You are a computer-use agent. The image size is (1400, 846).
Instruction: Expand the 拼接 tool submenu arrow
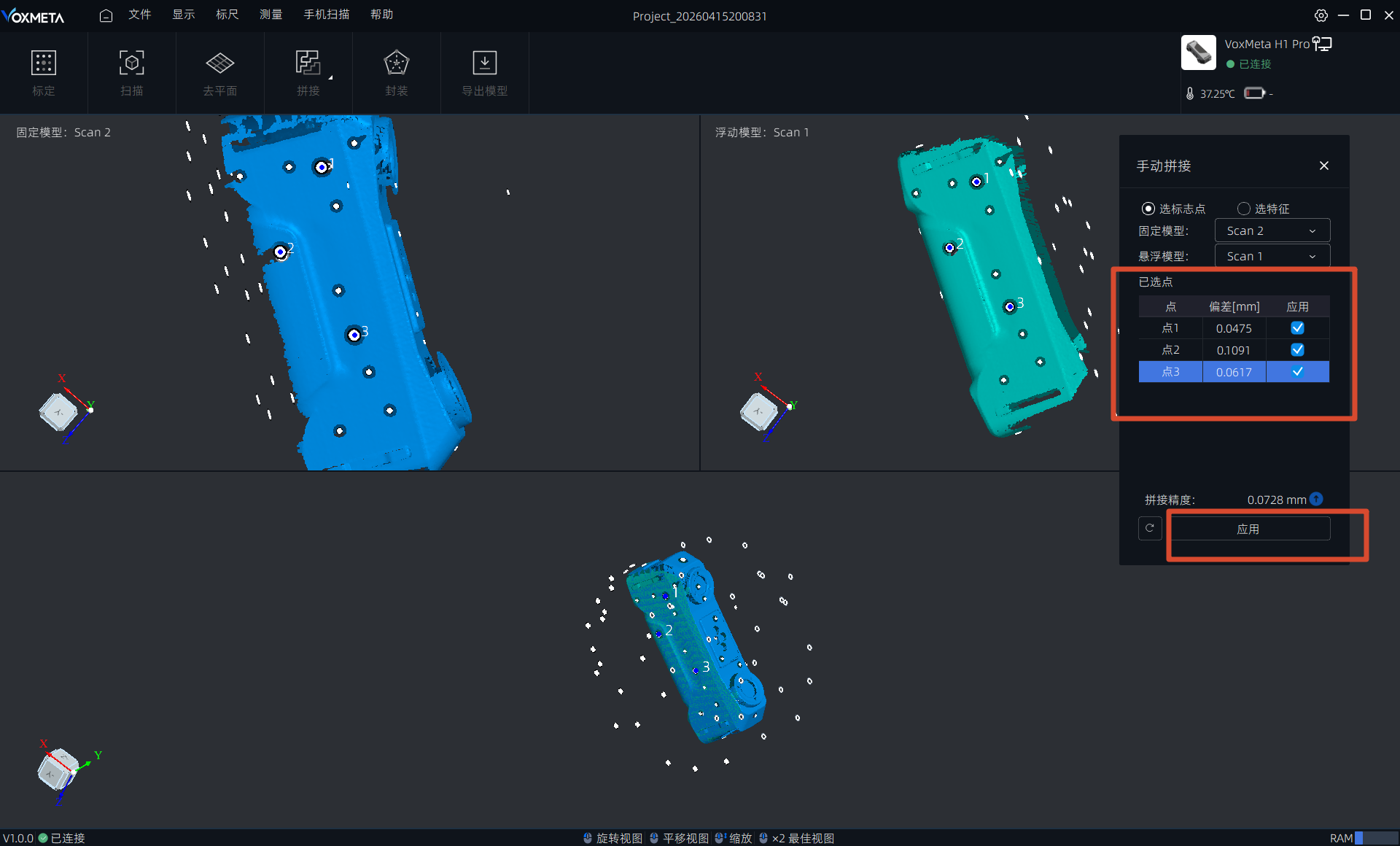tap(330, 77)
